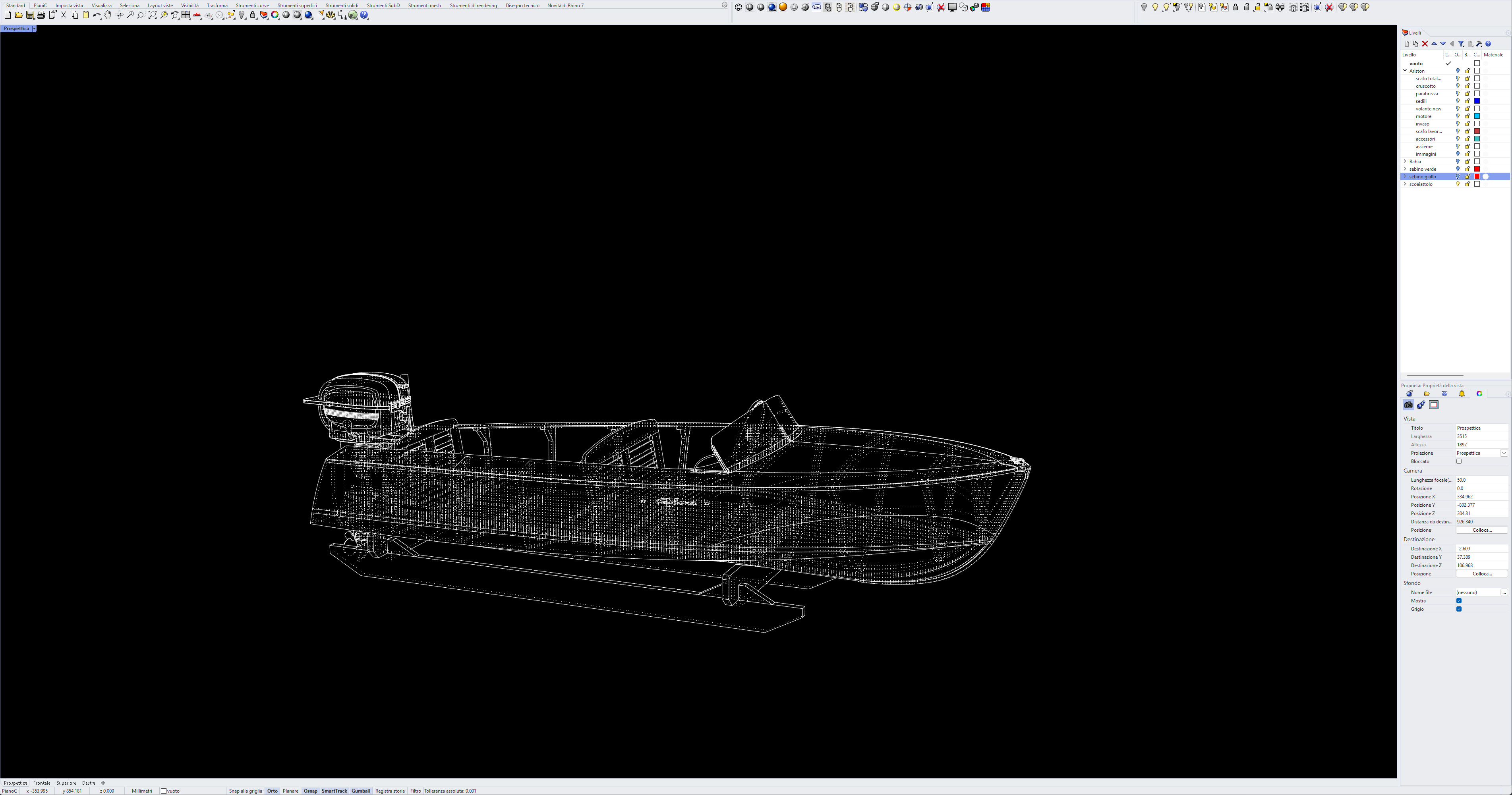The height and width of the screenshot is (795, 1512).
Task: Open the Proiezione dropdown
Action: [x=1504, y=453]
